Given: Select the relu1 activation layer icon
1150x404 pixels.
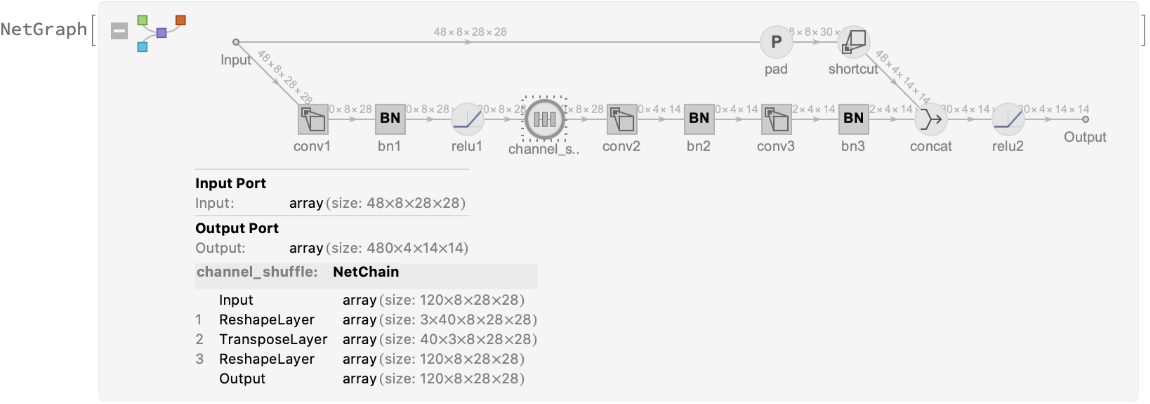Looking at the screenshot, I should coord(467,120).
